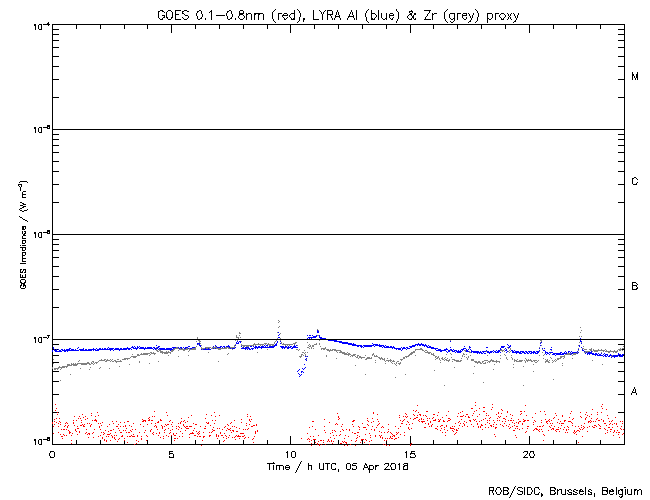Click the vertical GOES Irradiance axis label
This screenshot has width=650, height=500.
(21, 233)
